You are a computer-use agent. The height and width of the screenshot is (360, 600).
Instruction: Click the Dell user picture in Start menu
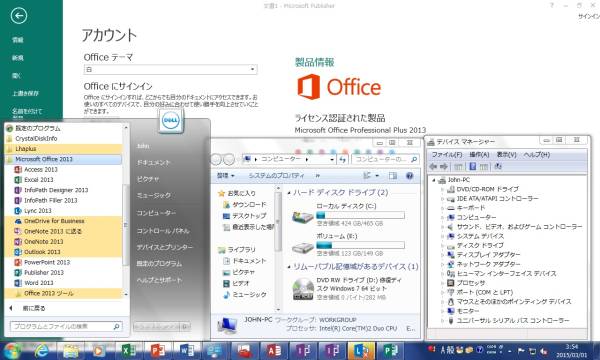pyautogui.click(x=171, y=121)
